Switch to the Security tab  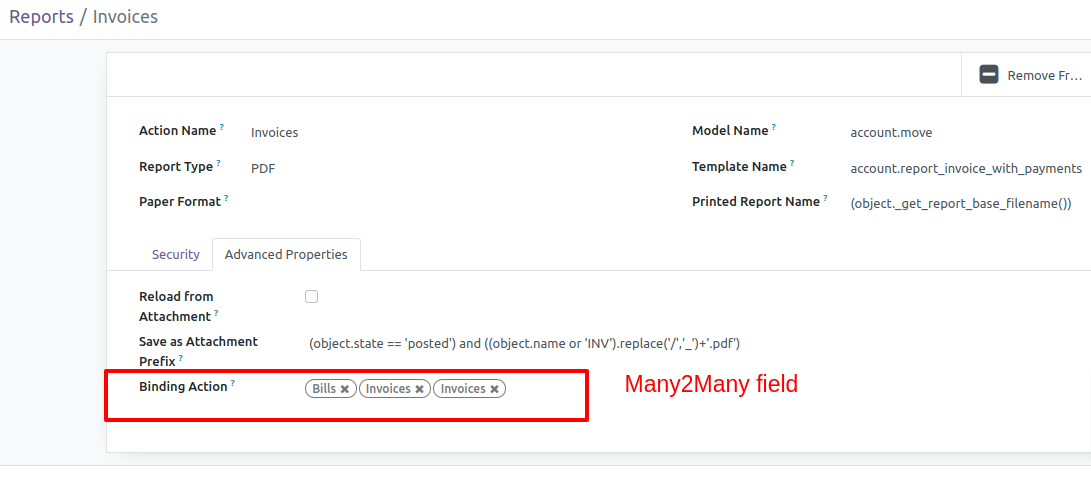click(175, 255)
